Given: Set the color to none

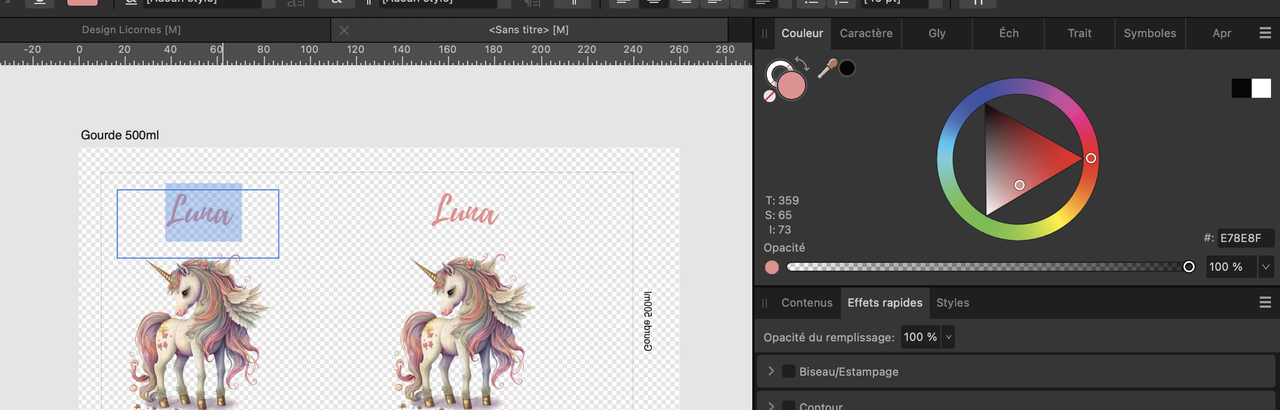Looking at the screenshot, I should (769, 97).
